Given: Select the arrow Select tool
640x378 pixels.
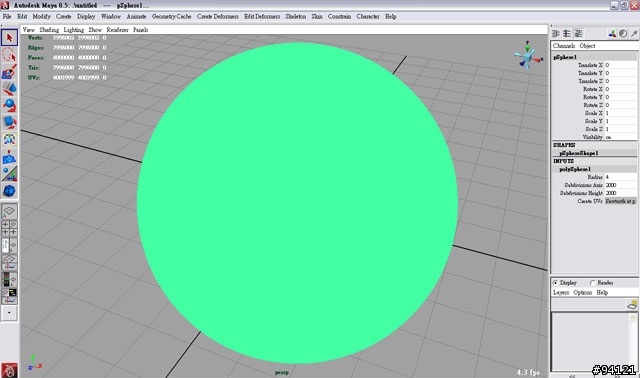Looking at the screenshot, I should pos(9,38).
